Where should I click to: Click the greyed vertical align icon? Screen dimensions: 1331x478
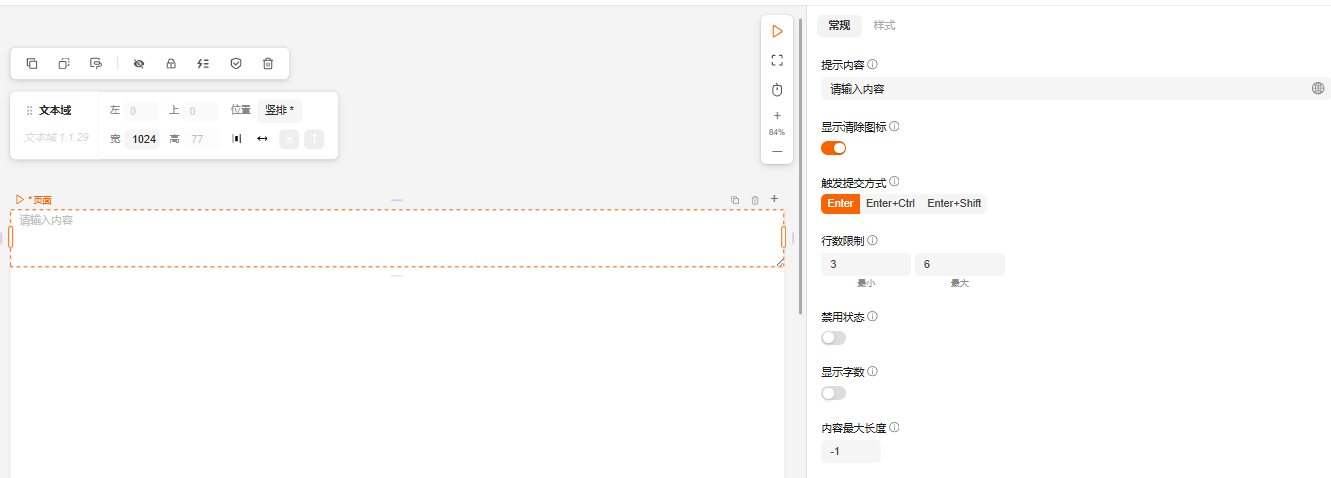pyautogui.click(x=289, y=139)
